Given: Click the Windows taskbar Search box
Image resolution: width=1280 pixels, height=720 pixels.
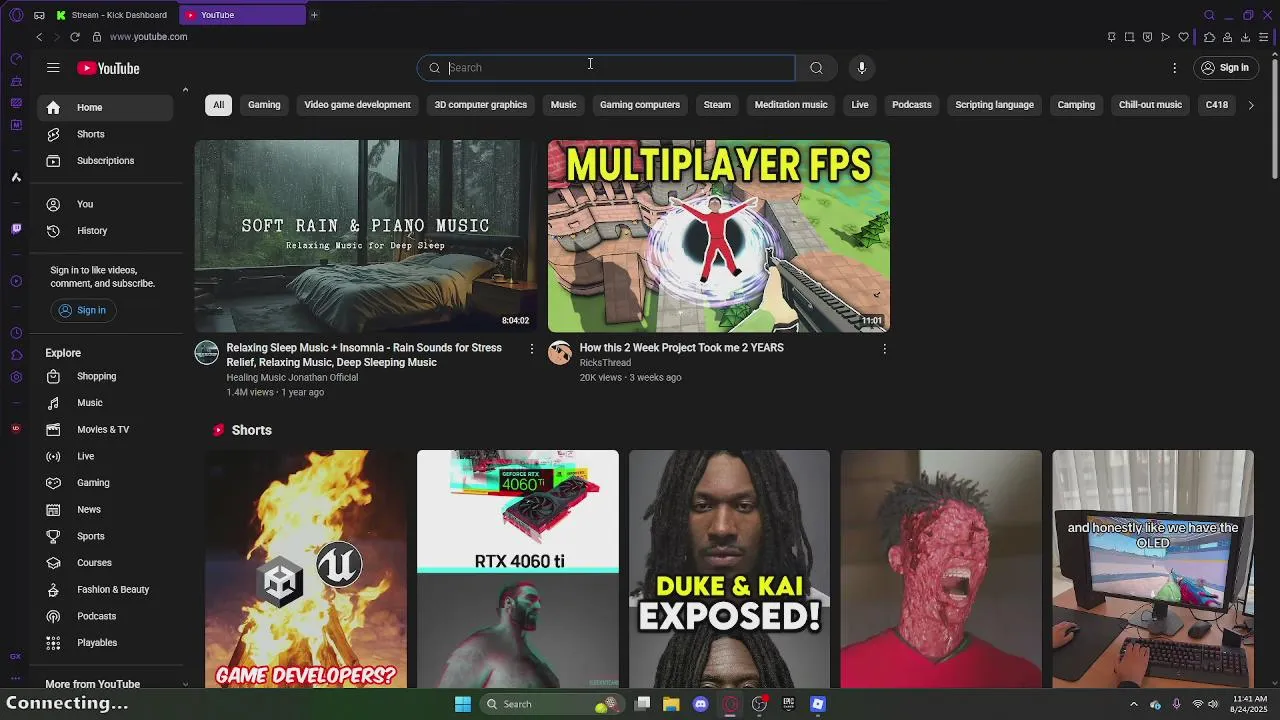Looking at the screenshot, I should pyautogui.click(x=550, y=704).
